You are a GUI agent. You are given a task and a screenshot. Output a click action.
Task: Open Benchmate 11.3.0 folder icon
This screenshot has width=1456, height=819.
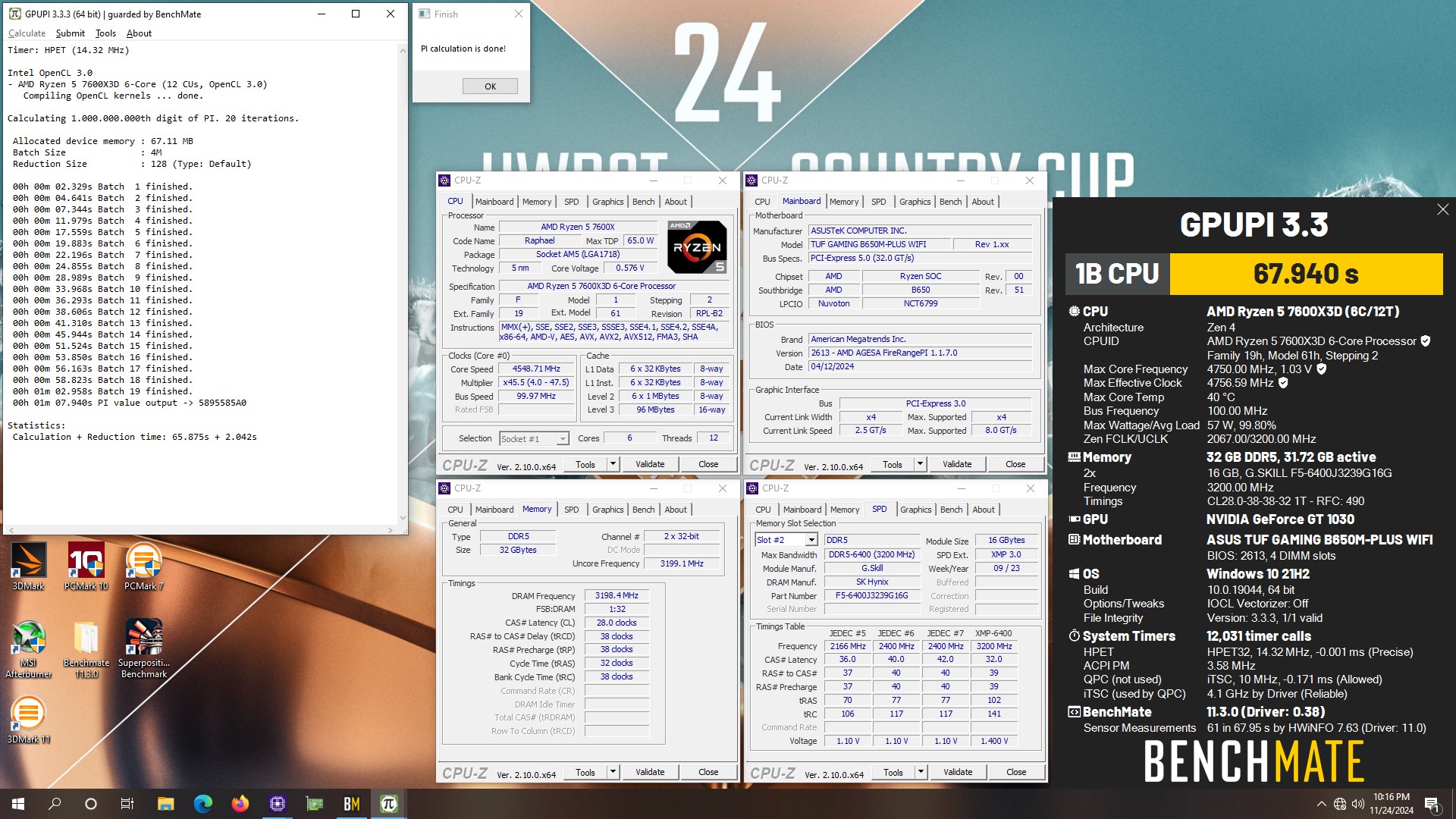pos(86,648)
